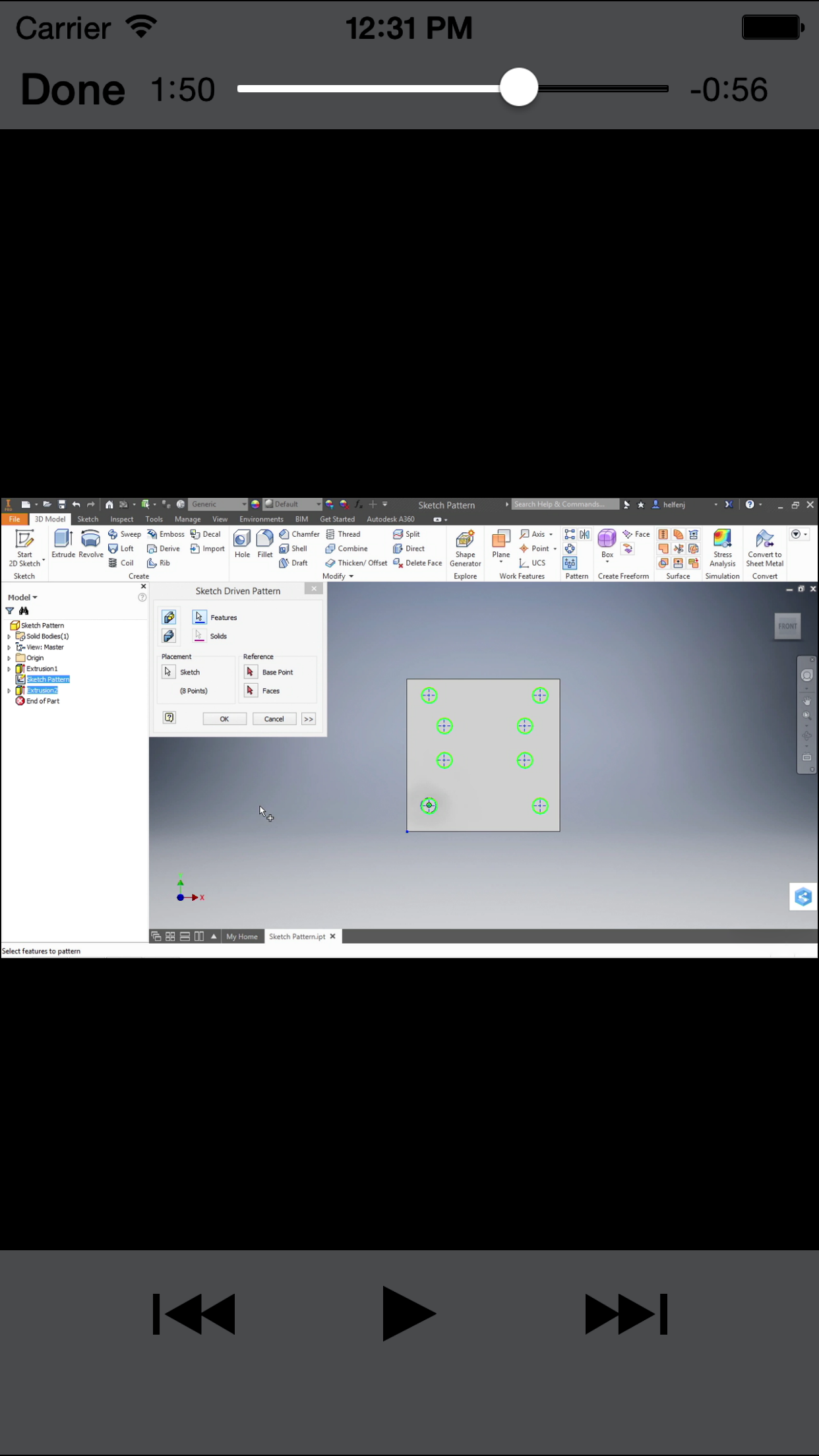Click the Thread tool
Screen dimensions: 819x1456
[x=343, y=534]
